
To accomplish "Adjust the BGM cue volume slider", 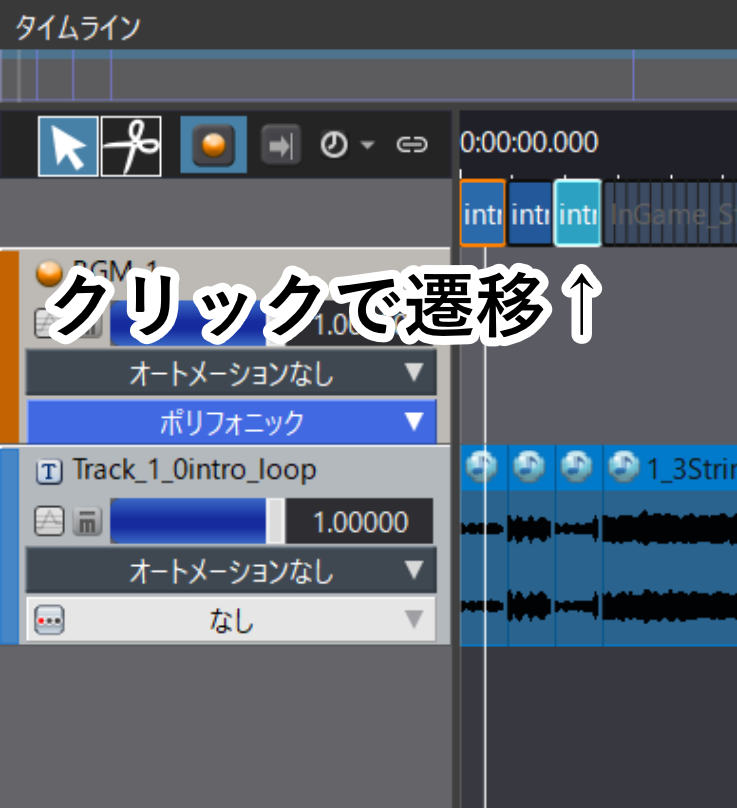I will [x=197, y=324].
